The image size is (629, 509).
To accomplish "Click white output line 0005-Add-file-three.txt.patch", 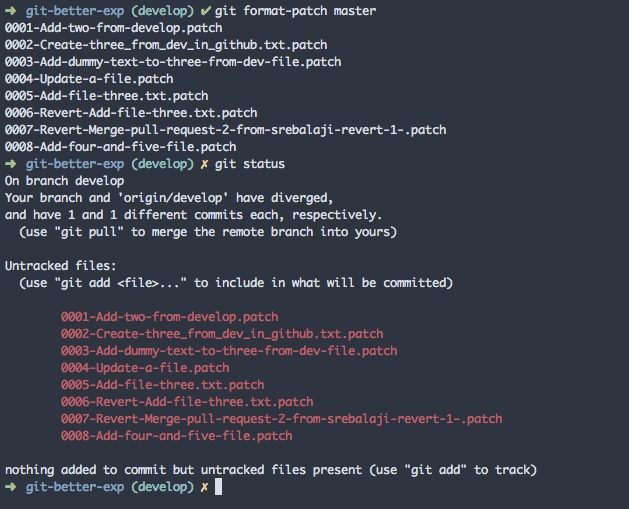I will pos(107,96).
